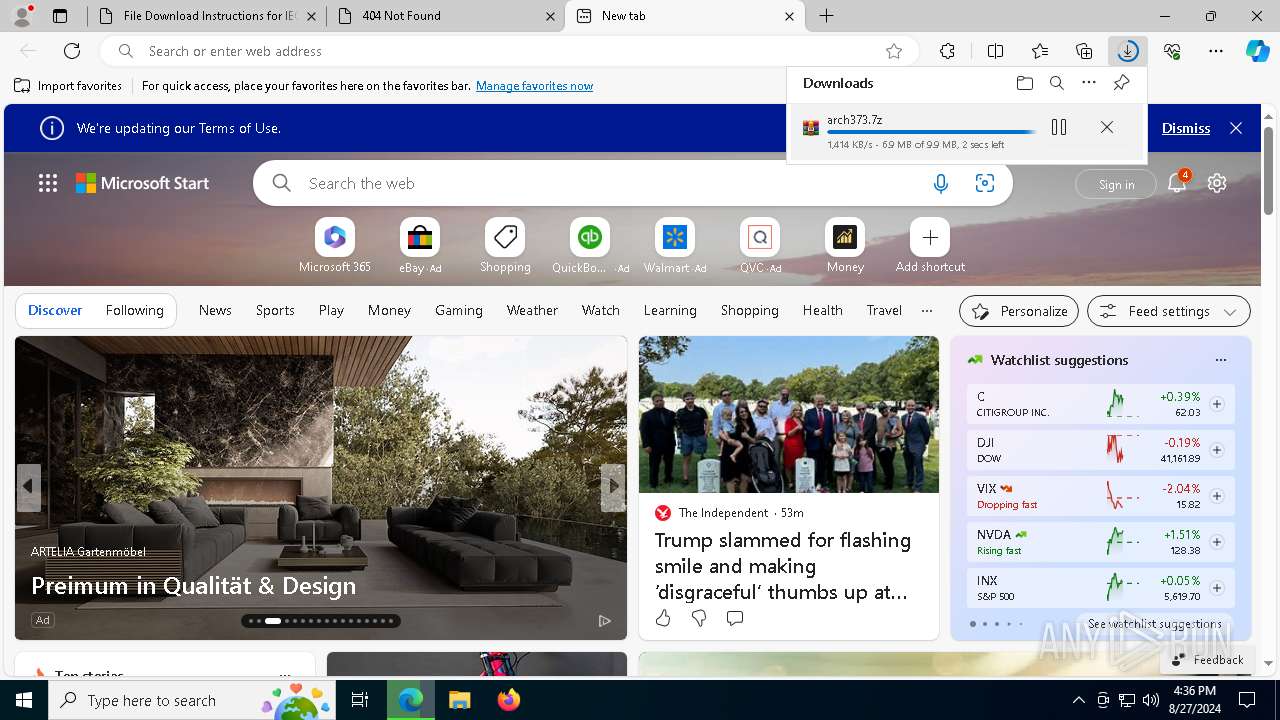Add VIX to watchlist

point(1217,496)
